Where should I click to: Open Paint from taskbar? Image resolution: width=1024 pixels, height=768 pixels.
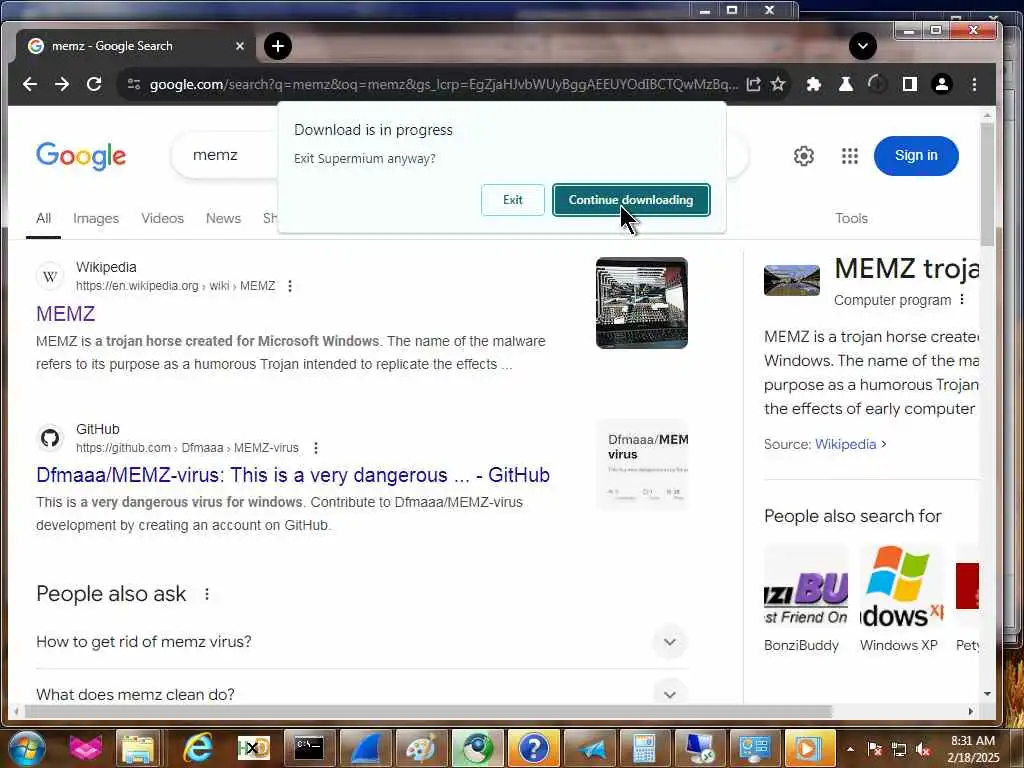point(422,748)
